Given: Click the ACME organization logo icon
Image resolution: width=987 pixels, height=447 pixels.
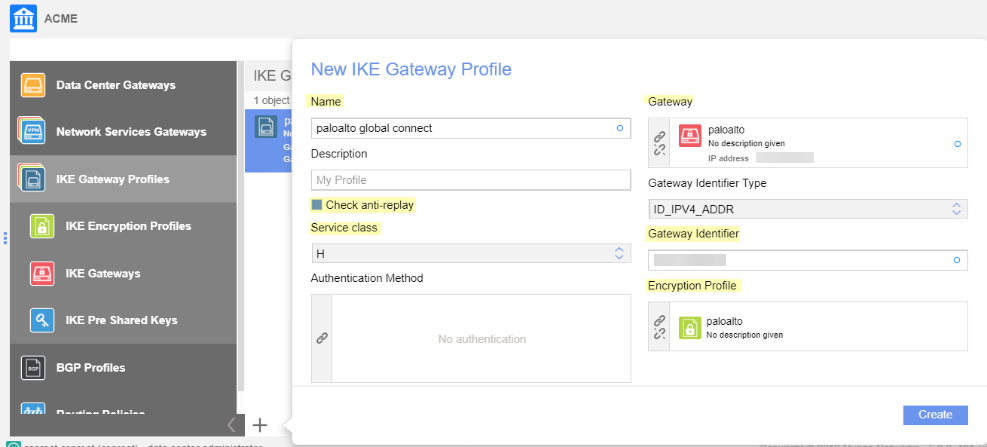Looking at the screenshot, I should 22,18.
